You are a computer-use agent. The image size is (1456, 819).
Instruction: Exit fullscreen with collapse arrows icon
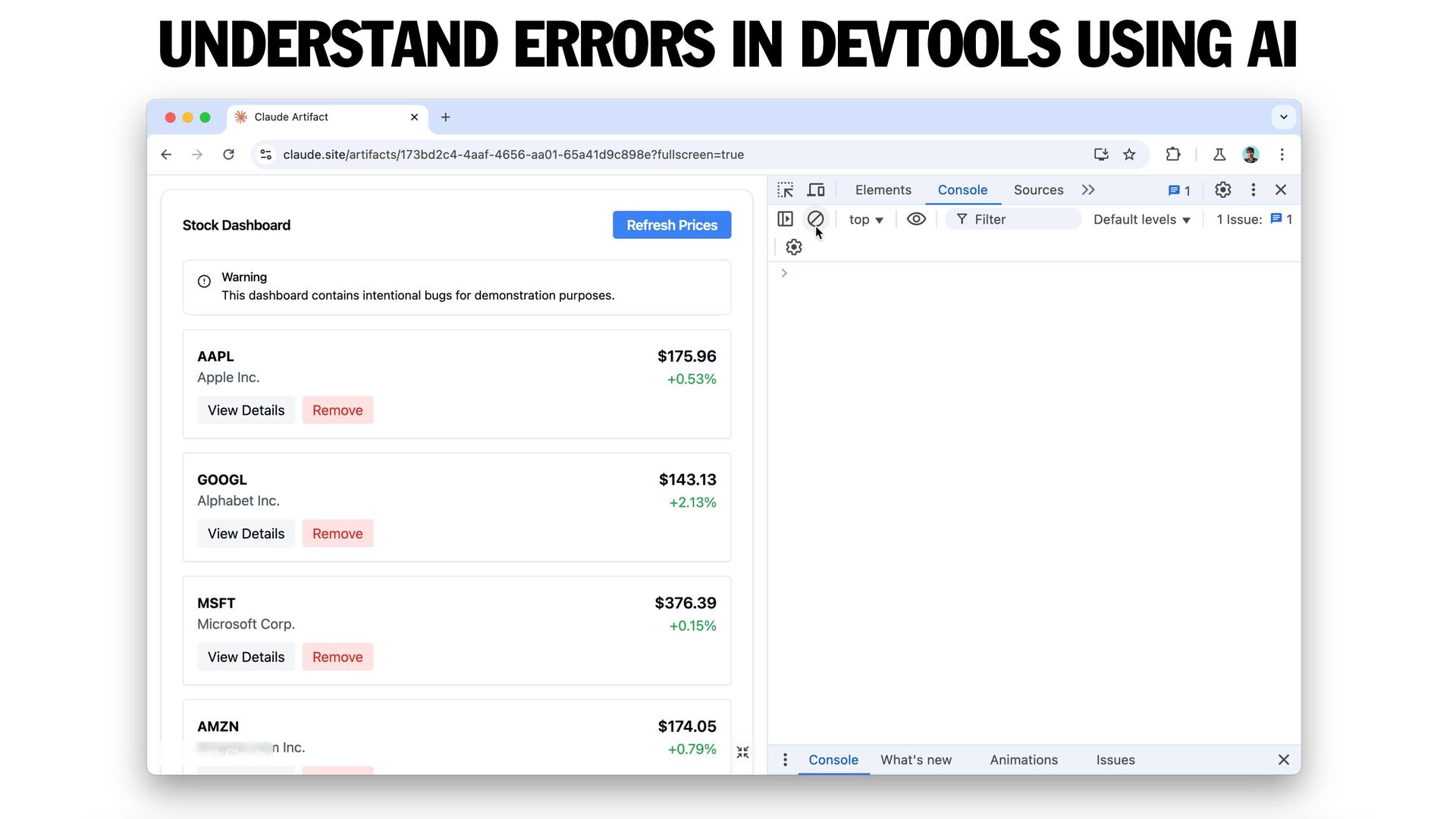742,752
